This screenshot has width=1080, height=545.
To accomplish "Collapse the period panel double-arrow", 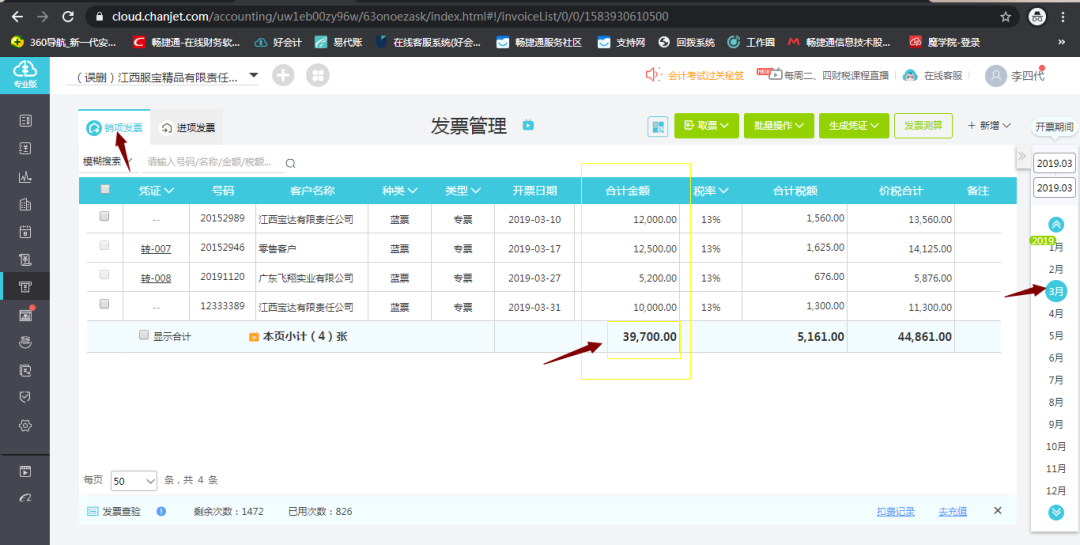I will pyautogui.click(x=1022, y=156).
